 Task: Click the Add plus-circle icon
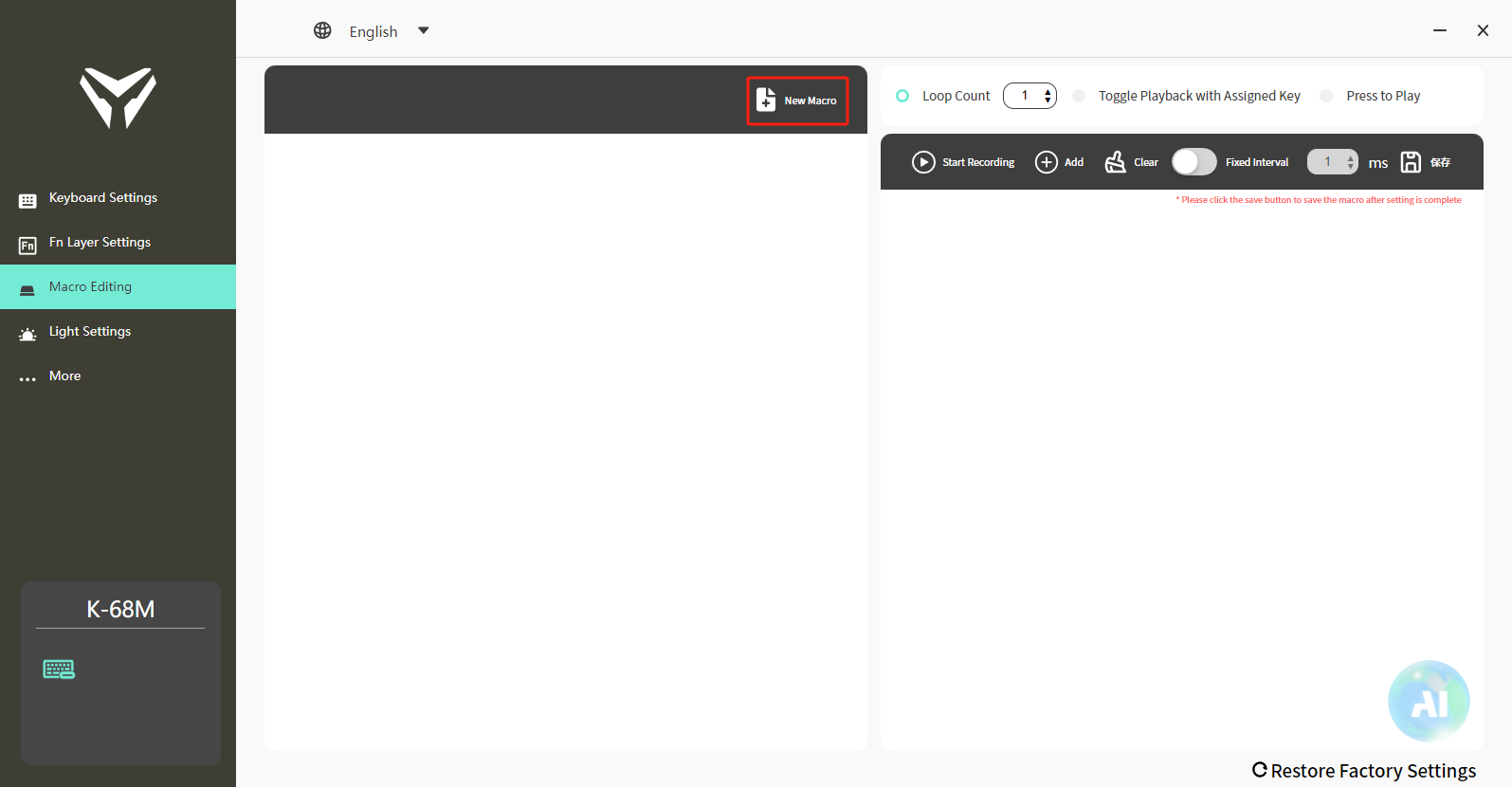click(1046, 162)
